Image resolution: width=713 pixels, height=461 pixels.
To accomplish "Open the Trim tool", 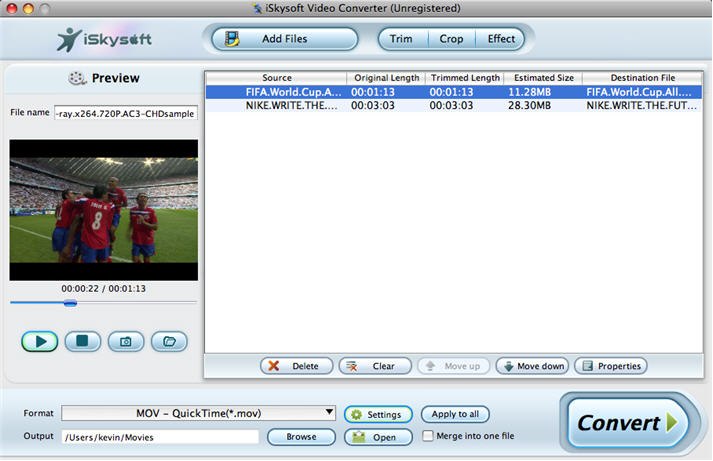I will [401, 39].
